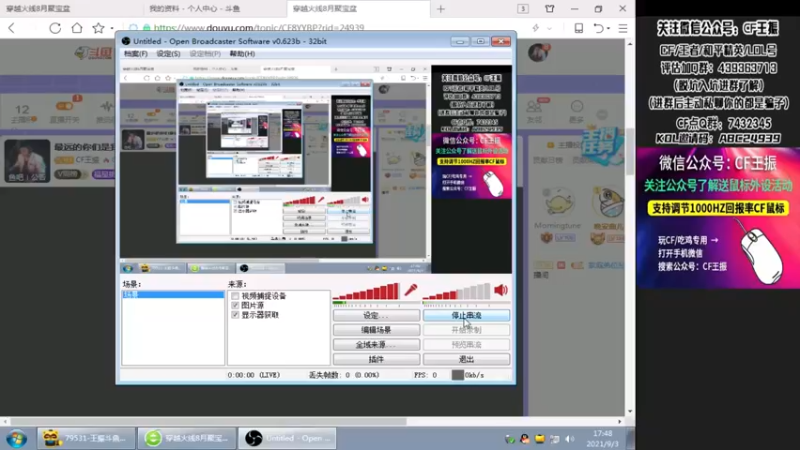Click the browser address bar URL
The image size is (800, 450).
[259, 28]
